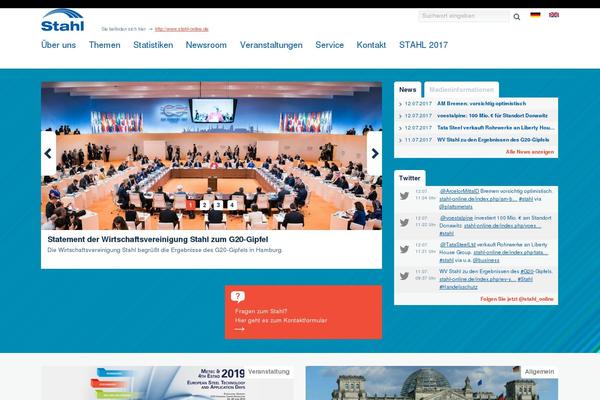Open the @business mention link
This screenshot has width=600, height=400.
pyautogui.click(x=486, y=260)
